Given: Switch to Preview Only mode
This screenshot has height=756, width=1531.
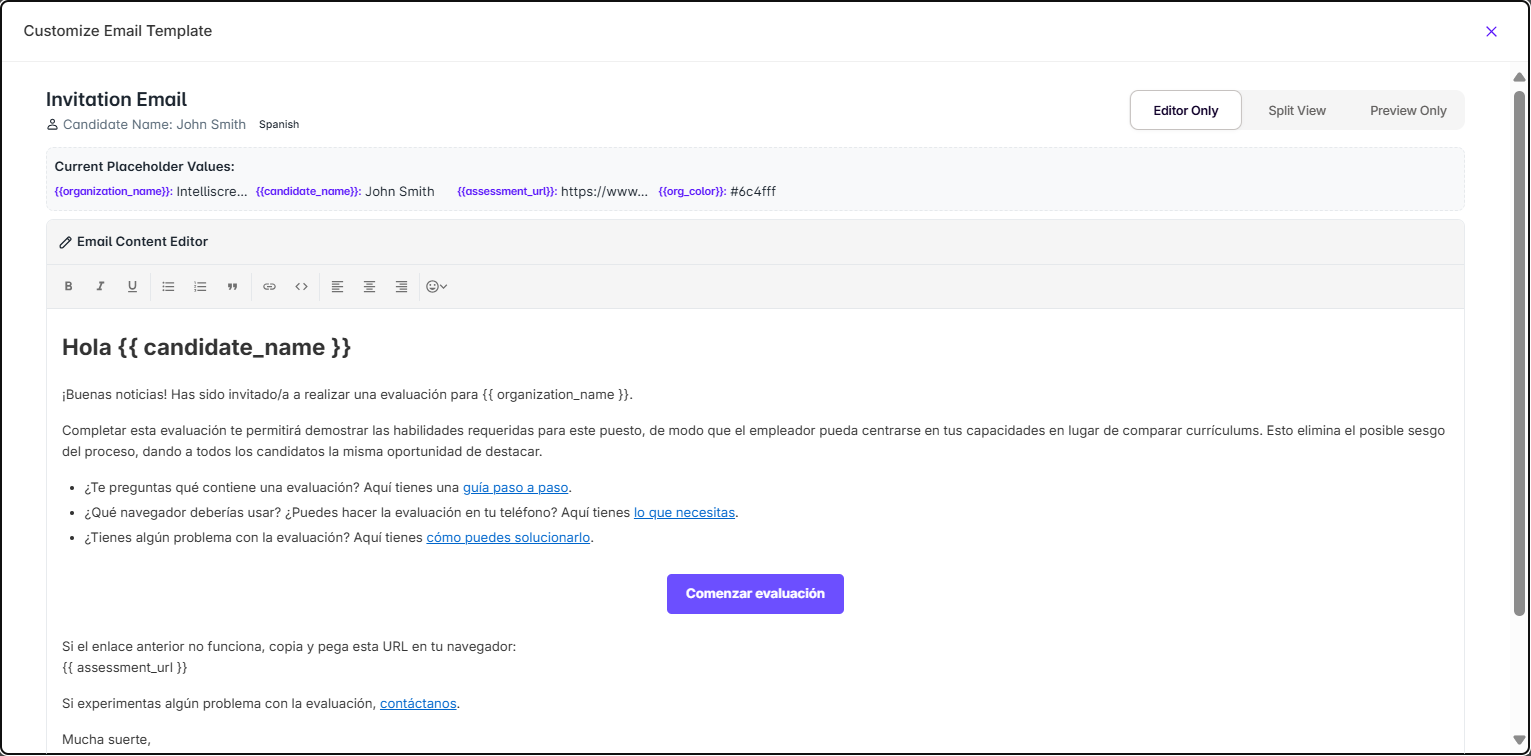Looking at the screenshot, I should [x=1408, y=111].
